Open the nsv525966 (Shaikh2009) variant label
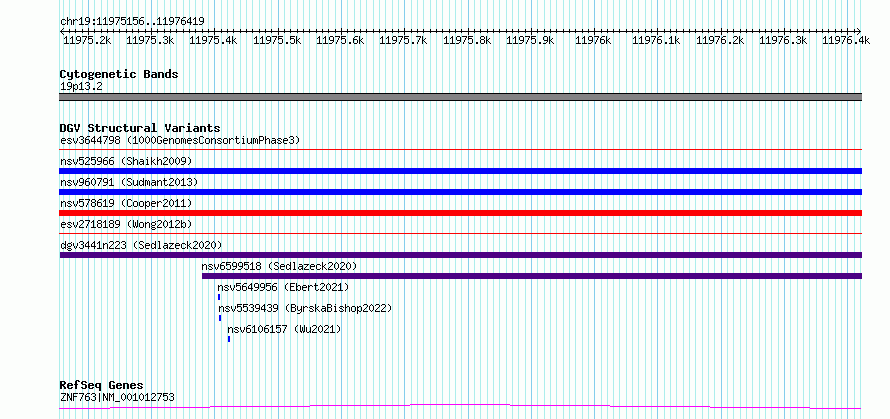 click(126, 161)
